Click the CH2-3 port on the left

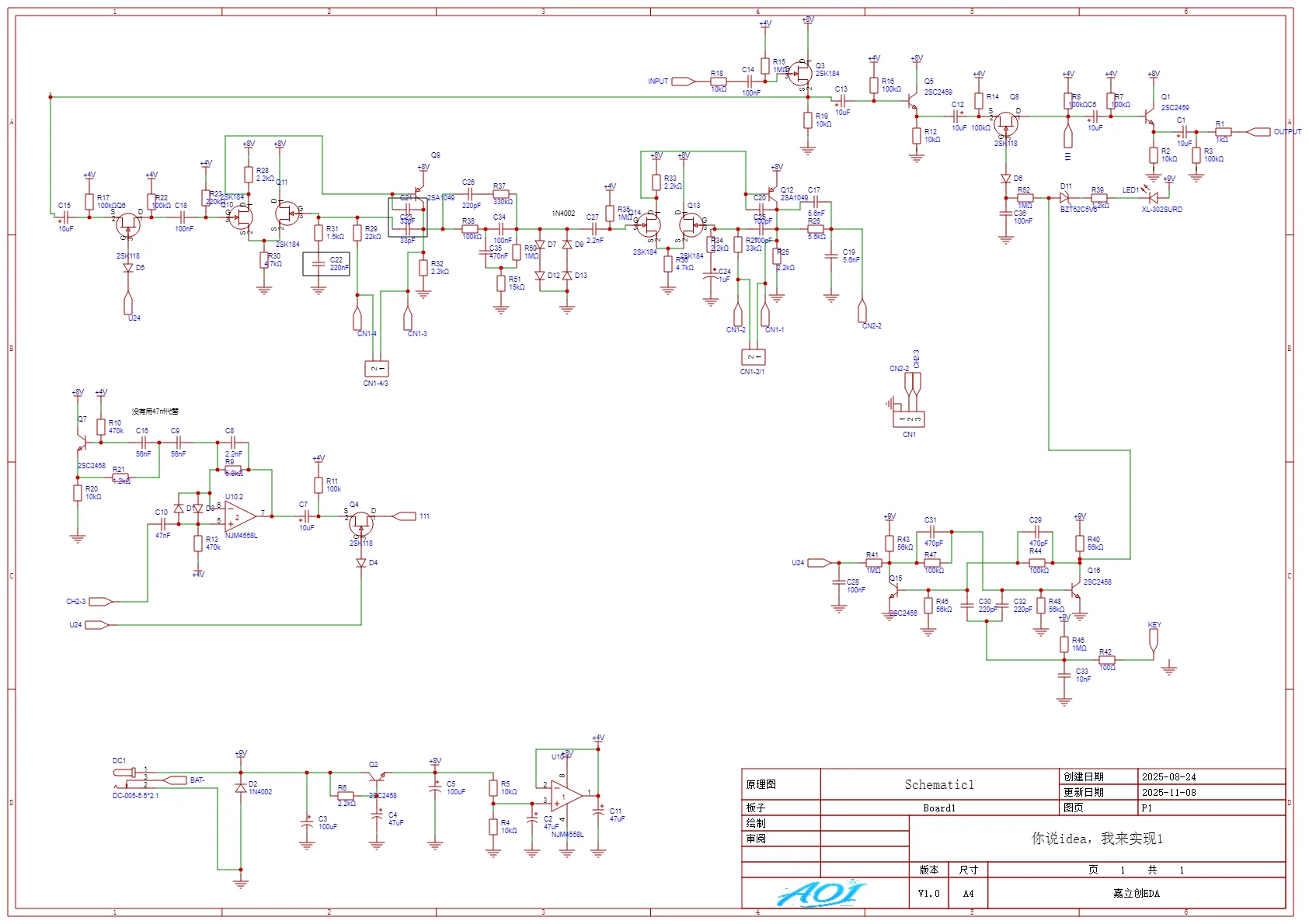(101, 602)
